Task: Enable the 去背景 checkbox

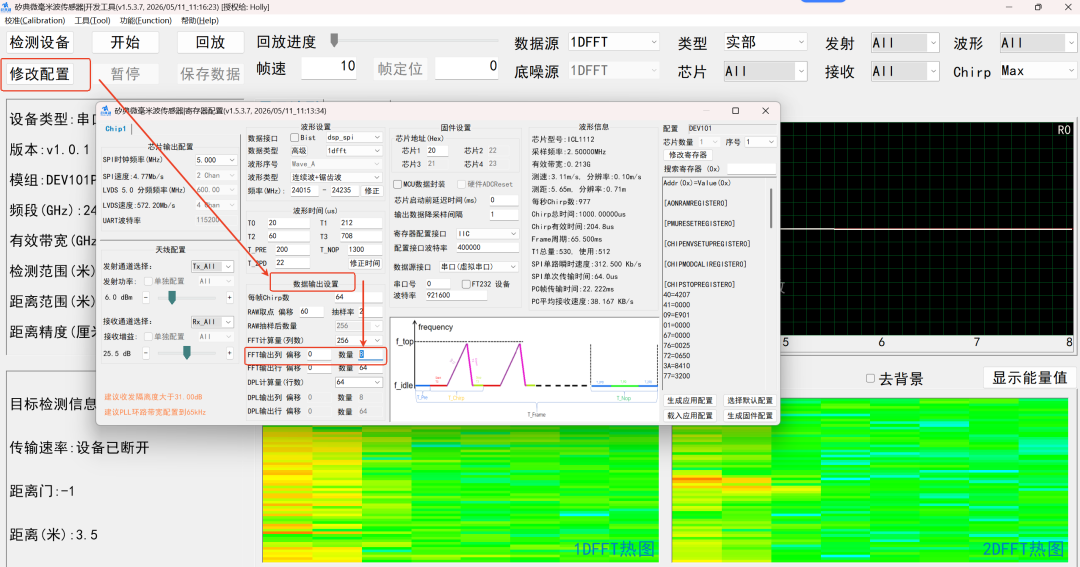Action: pos(871,378)
